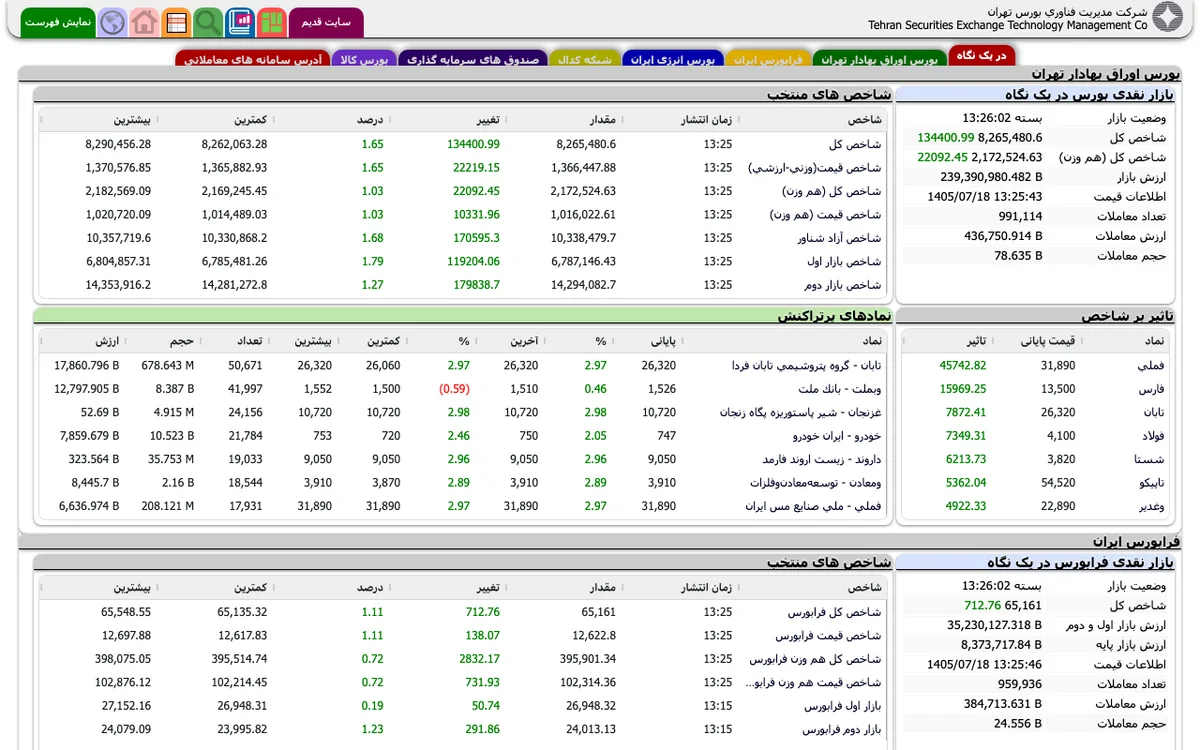Switch to the فرابورس ایران tab
Screen dimensions: 1200x750
[768, 59]
